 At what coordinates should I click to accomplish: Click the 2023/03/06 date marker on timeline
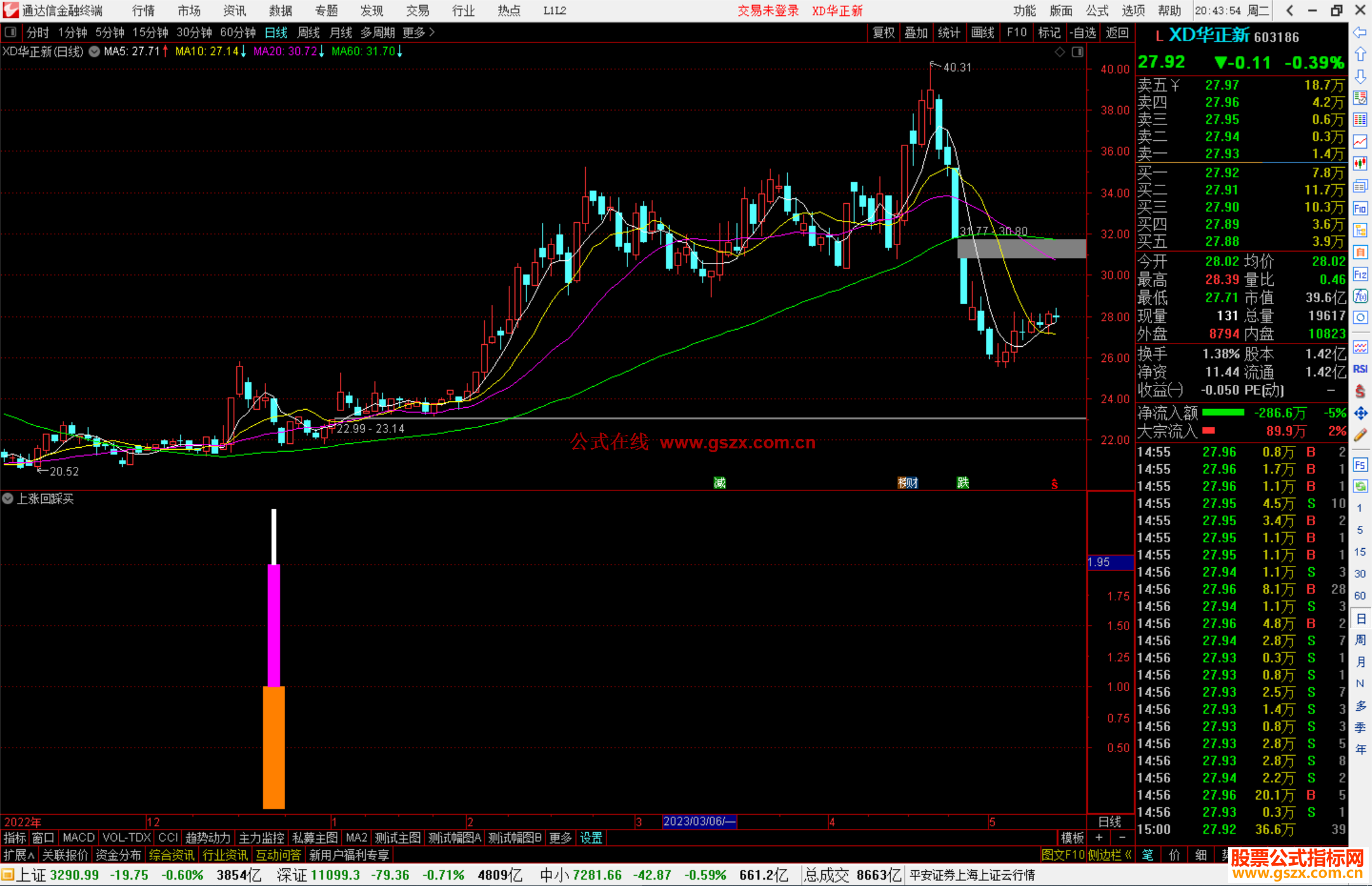coord(699,822)
